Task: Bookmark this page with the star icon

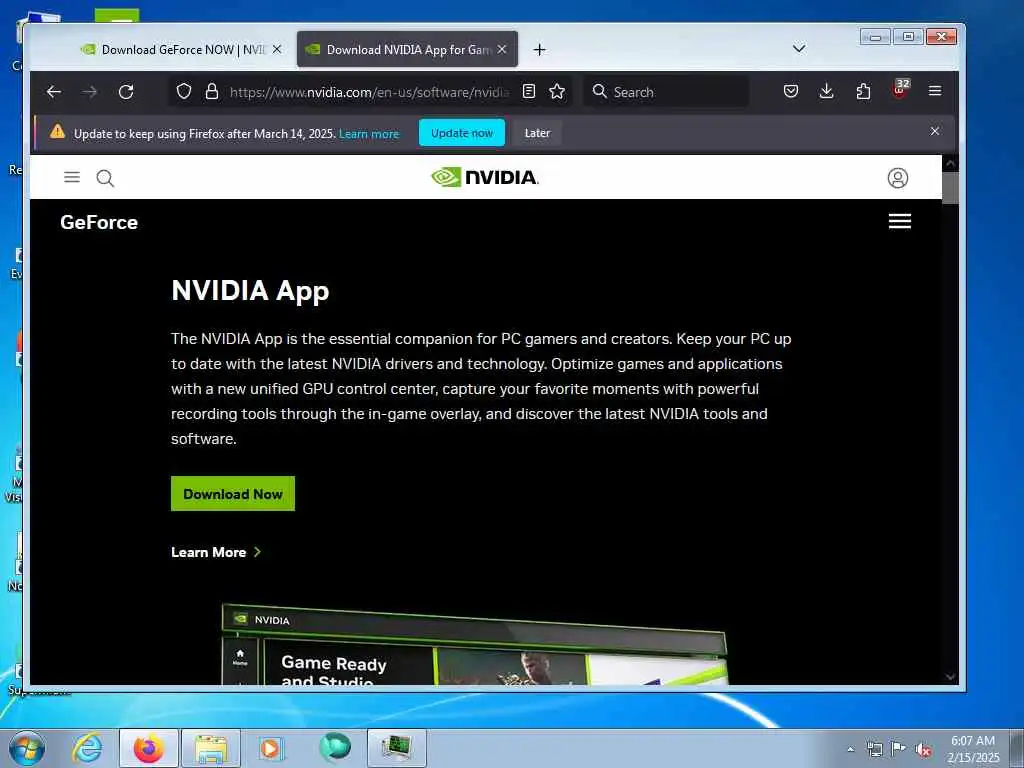Action: pos(557,91)
